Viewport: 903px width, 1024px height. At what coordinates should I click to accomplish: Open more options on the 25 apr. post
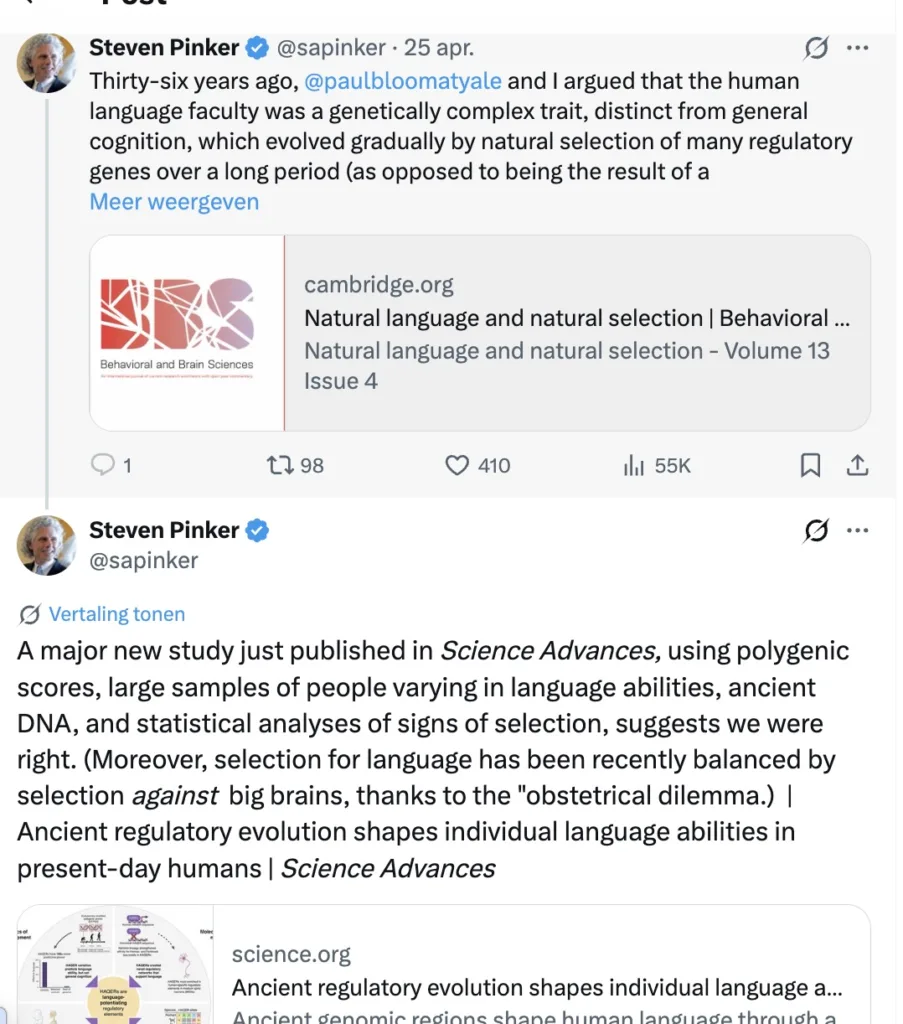857,48
